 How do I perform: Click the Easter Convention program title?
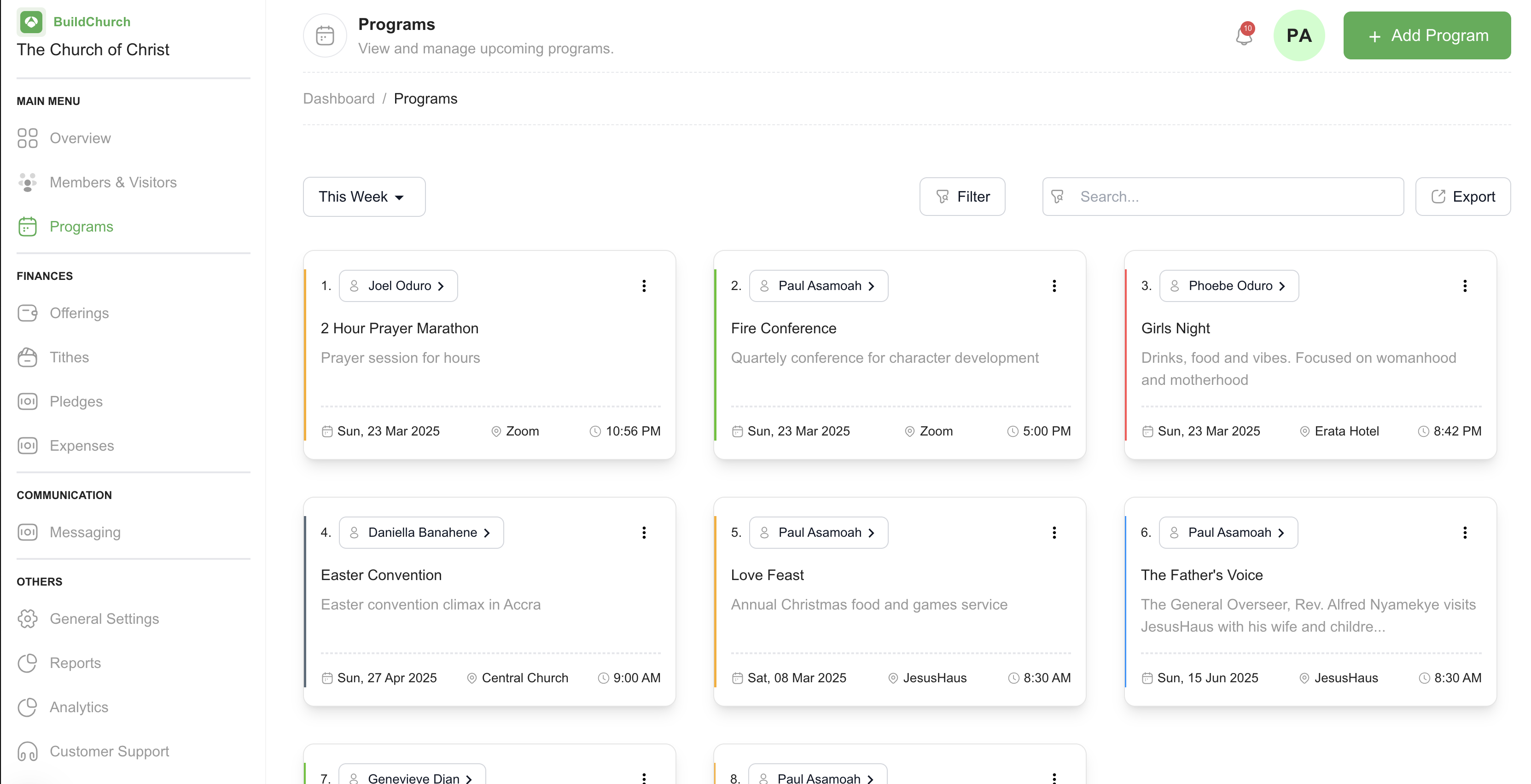(381, 575)
